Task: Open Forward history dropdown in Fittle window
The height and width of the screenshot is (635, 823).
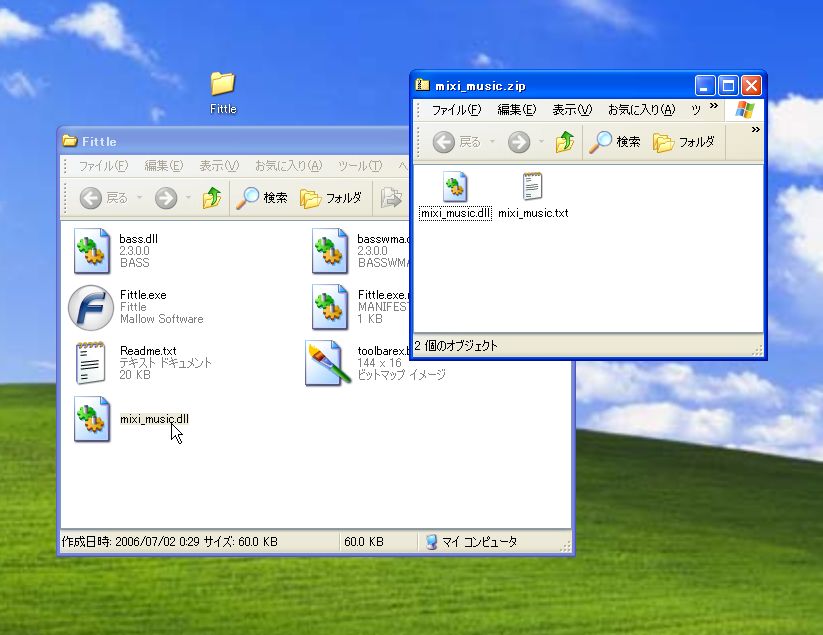Action: [188, 198]
